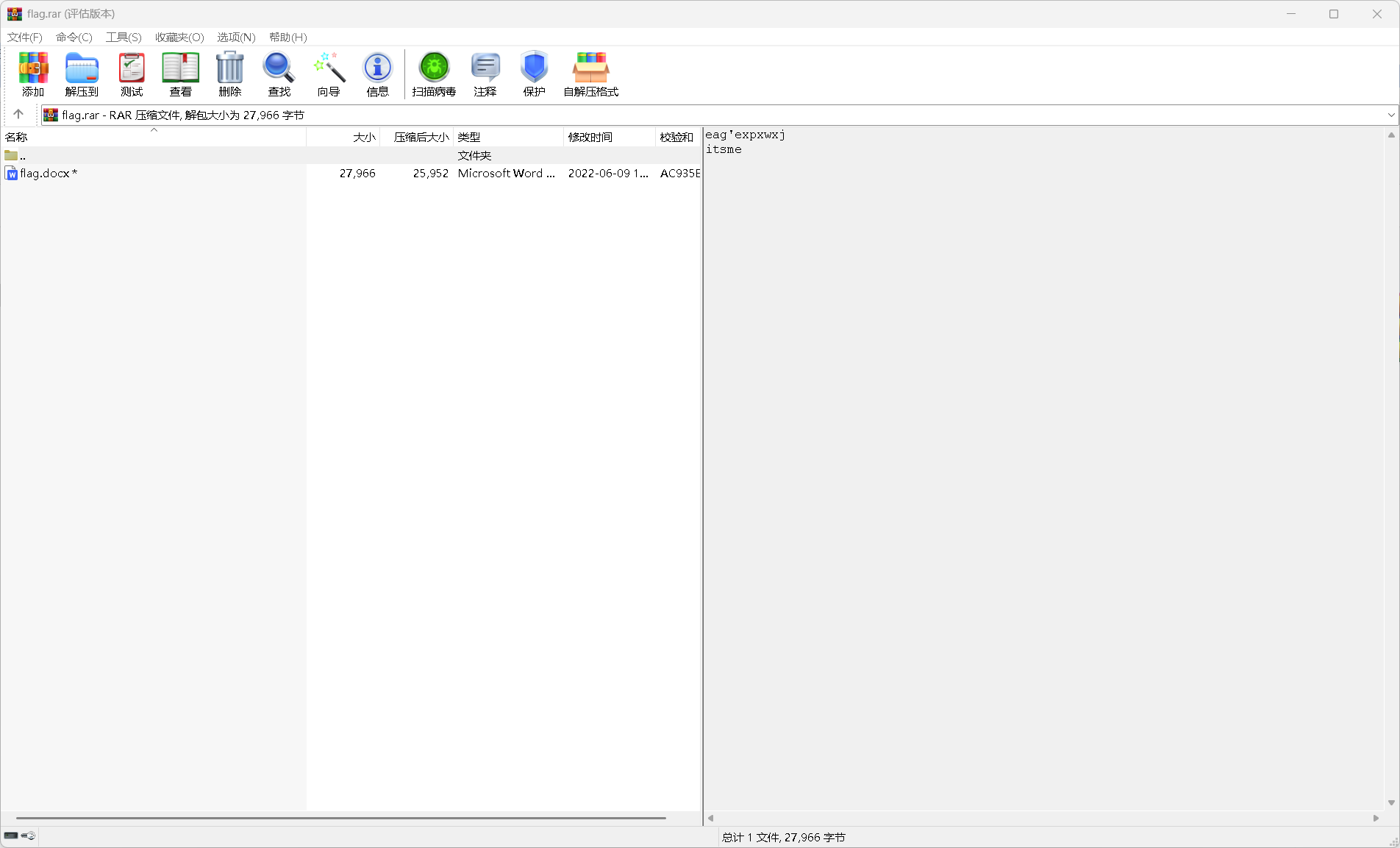
Task: Click comment pane scroll up arrow
Action: [x=1391, y=135]
